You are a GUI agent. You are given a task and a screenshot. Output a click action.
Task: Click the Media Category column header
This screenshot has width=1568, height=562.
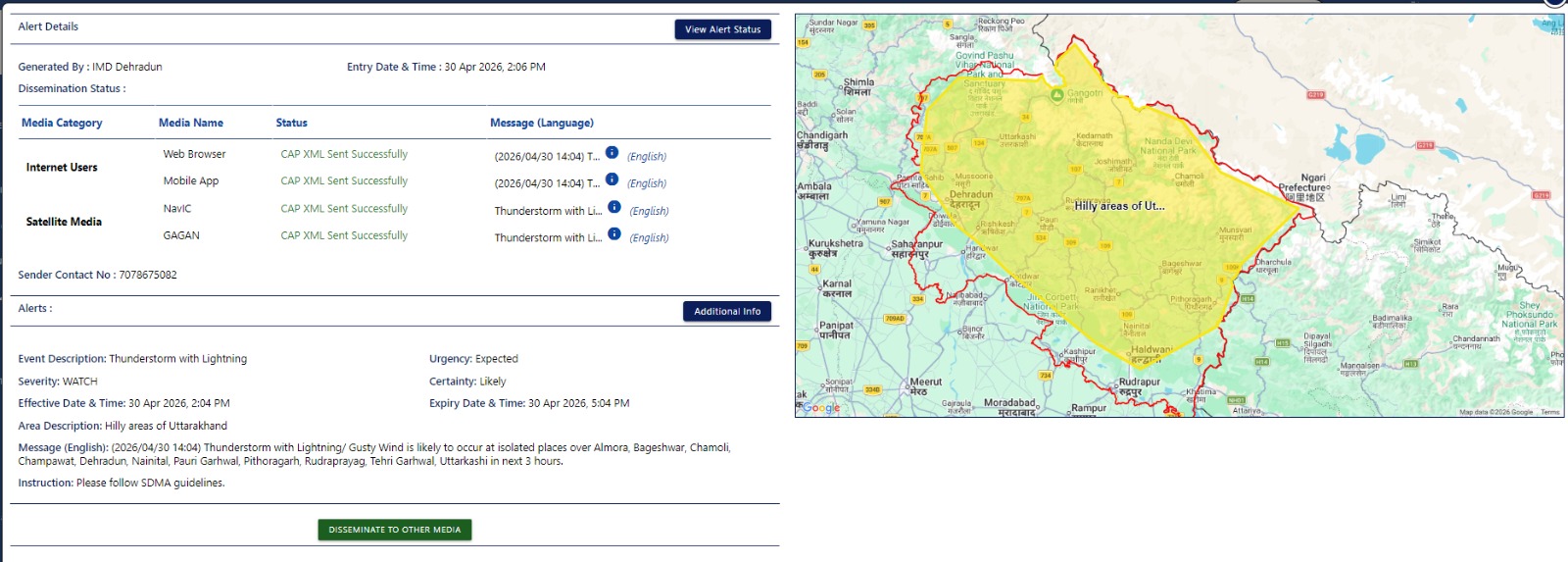(x=62, y=124)
